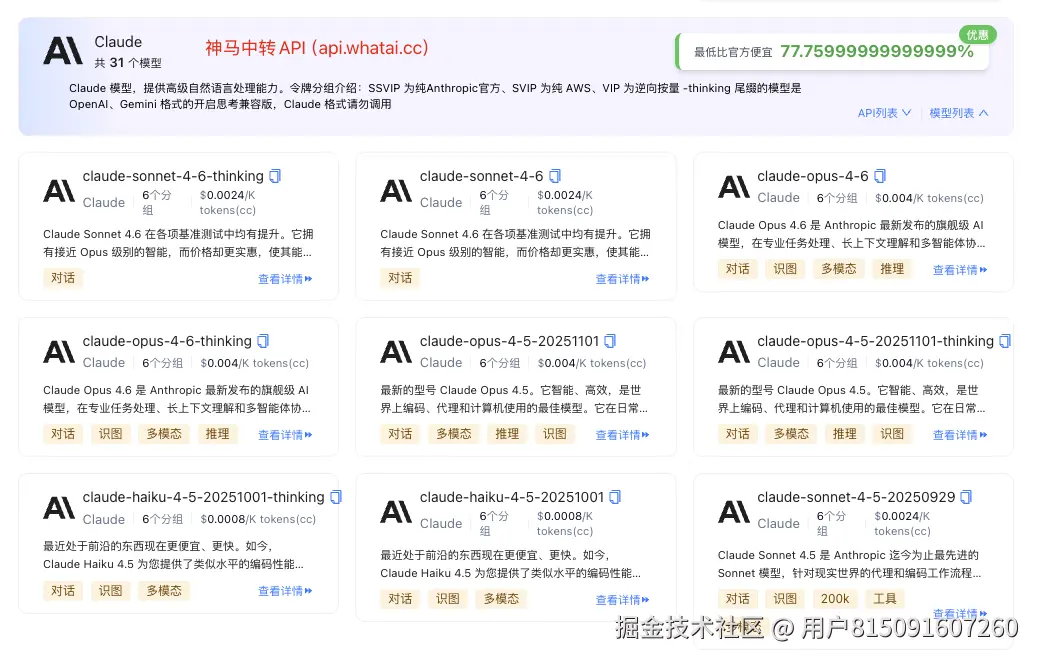
Task: Click the claude-haiku-4-5-20251001 model title
Action: coord(512,497)
